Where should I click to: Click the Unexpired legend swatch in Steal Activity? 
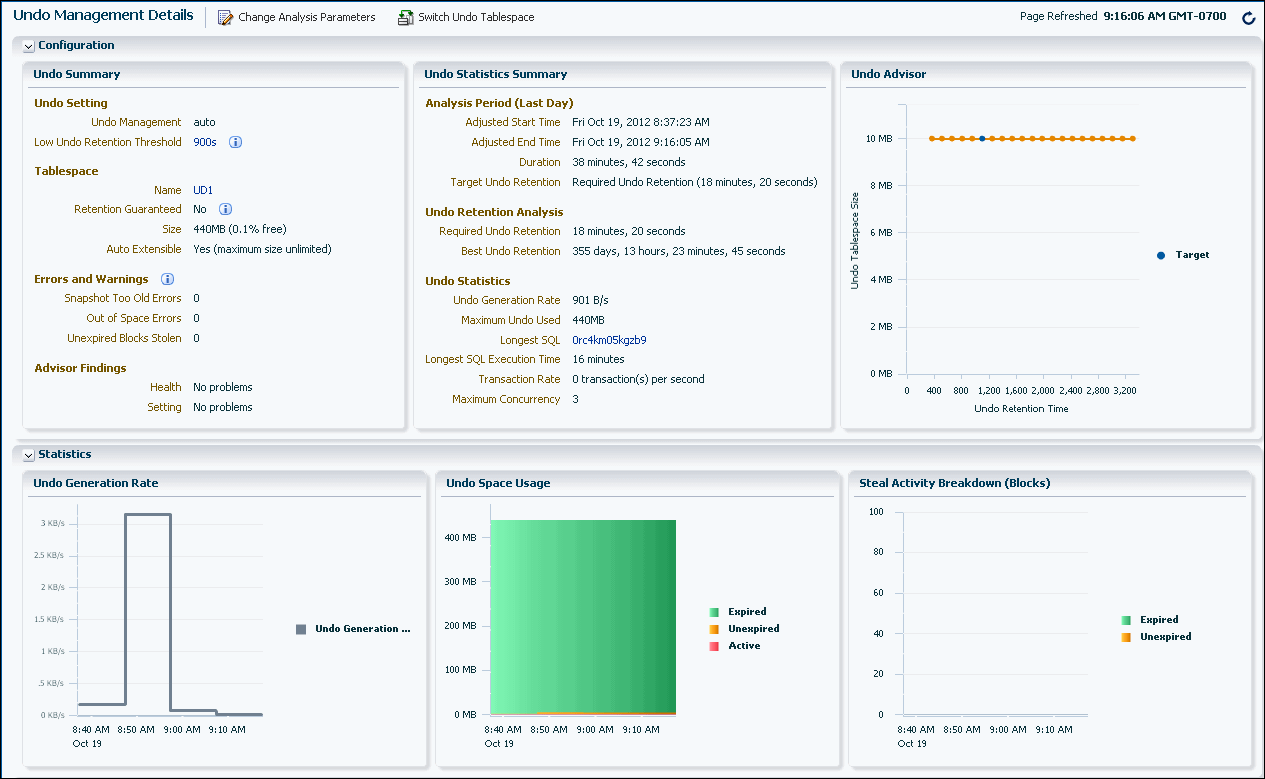coord(1126,637)
